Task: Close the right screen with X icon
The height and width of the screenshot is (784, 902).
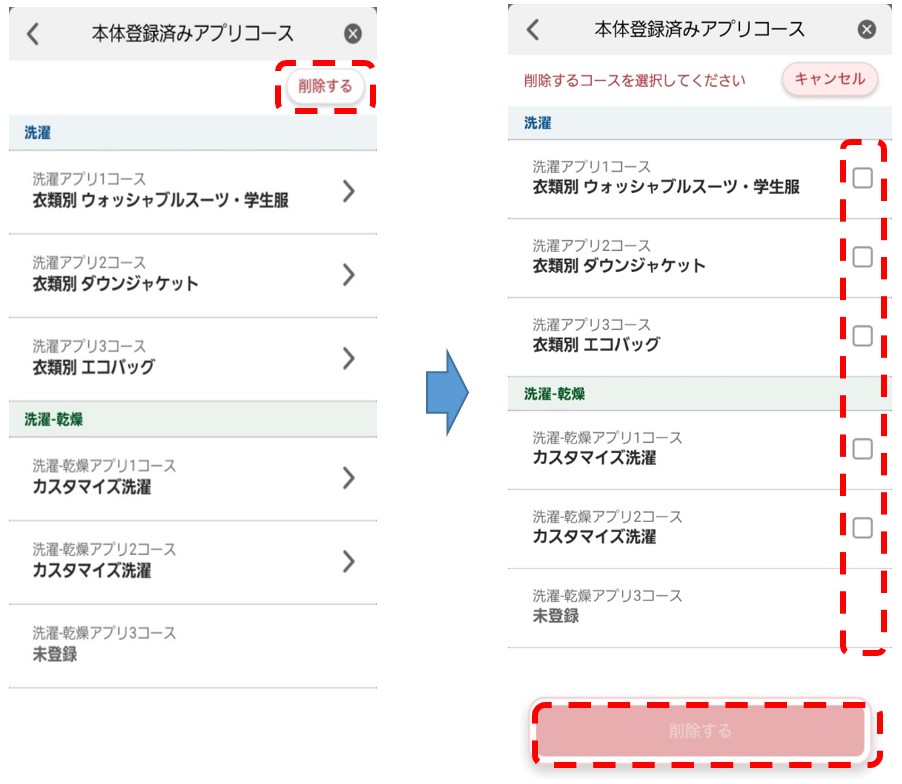Action: pos(866,29)
